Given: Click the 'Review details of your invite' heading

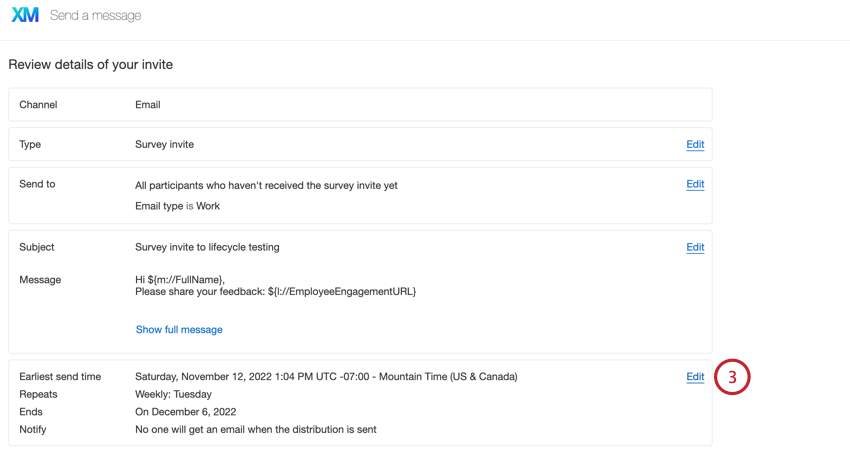Looking at the screenshot, I should pyautogui.click(x=91, y=64).
